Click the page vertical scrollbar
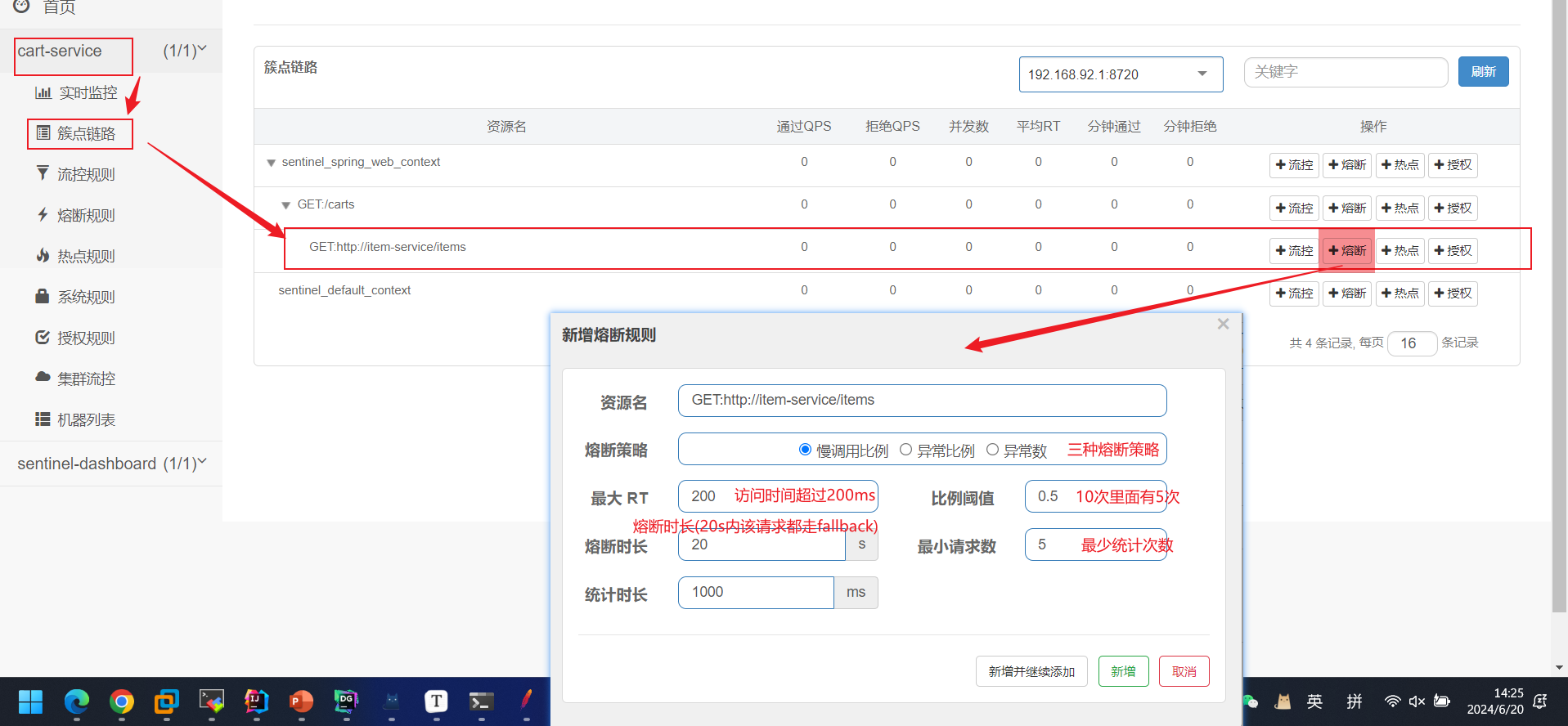Screen dimensions: 1568x726 tap(1559, 307)
